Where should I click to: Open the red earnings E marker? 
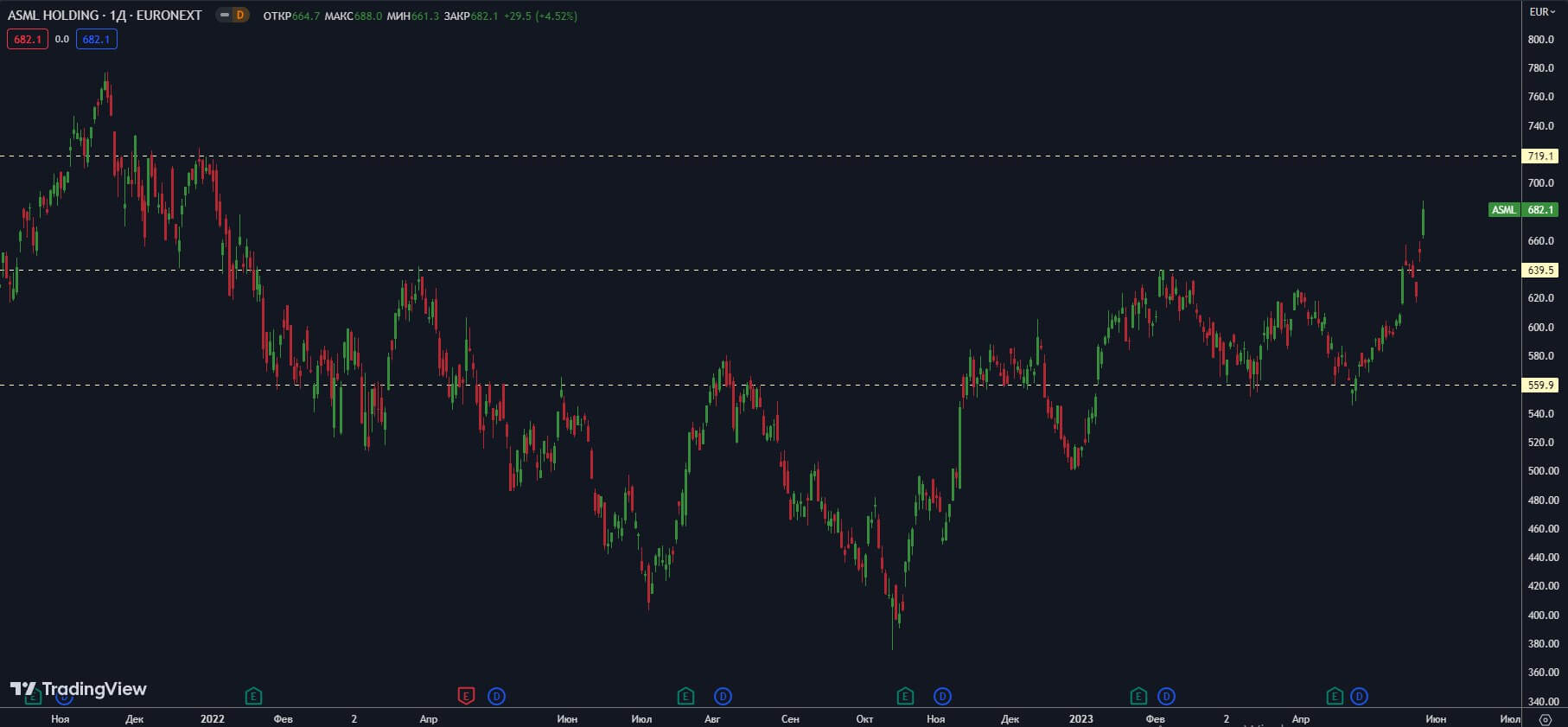[466, 696]
